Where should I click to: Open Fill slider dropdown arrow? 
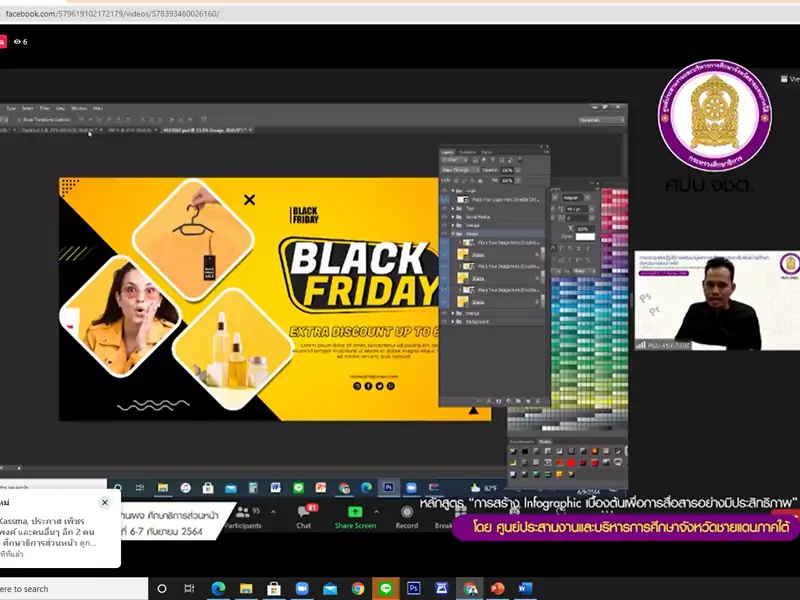[518, 181]
